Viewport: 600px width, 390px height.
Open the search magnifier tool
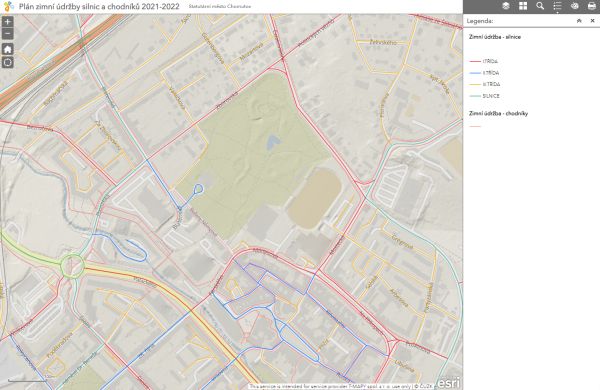540,6
